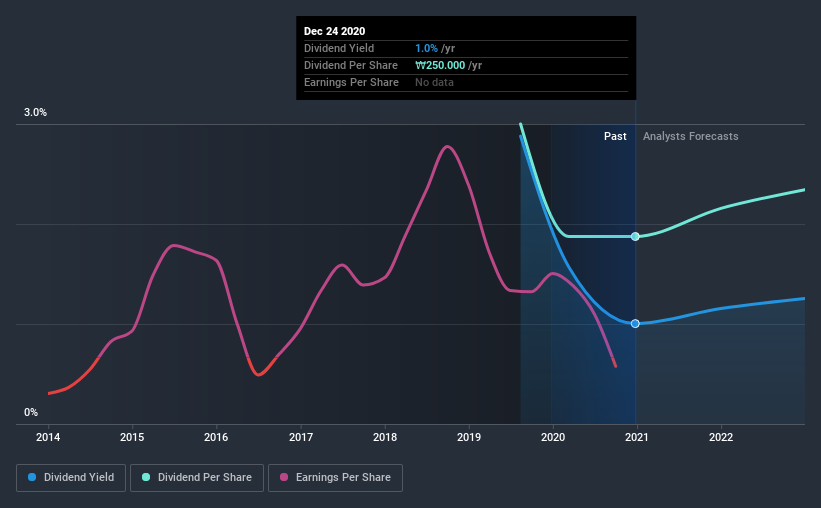The height and width of the screenshot is (508, 821).
Task: Click the 2014 x-axis year label
Action: [48, 437]
